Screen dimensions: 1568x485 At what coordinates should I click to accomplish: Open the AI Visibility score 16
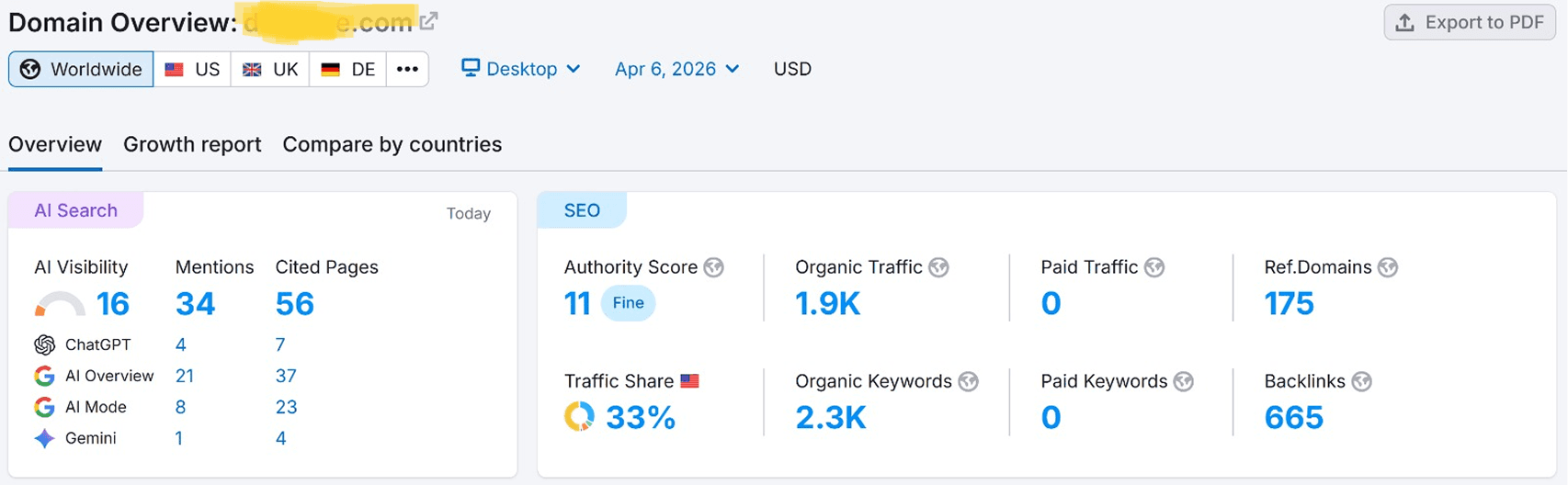pyautogui.click(x=112, y=304)
